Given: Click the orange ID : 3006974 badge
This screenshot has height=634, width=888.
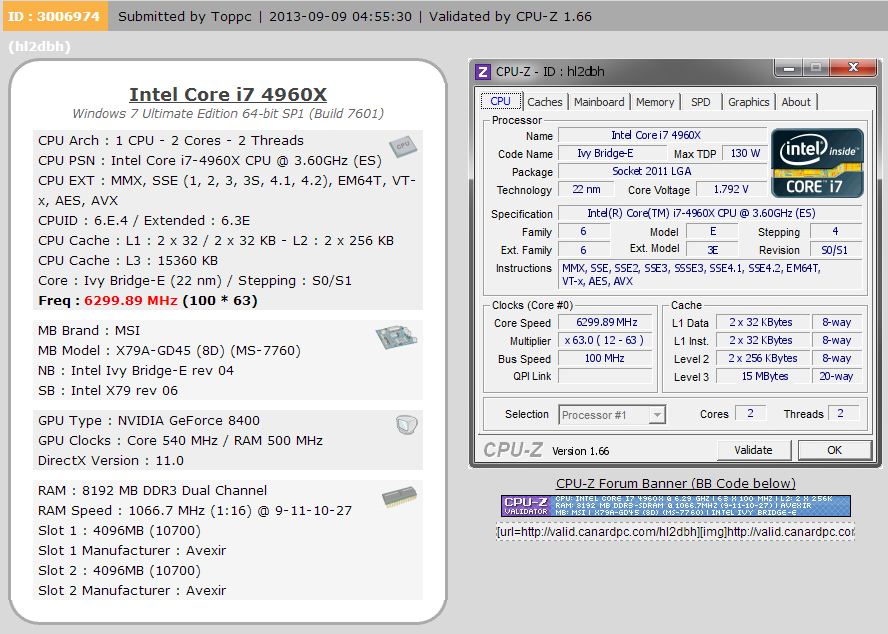Looking at the screenshot, I should 55,16.
